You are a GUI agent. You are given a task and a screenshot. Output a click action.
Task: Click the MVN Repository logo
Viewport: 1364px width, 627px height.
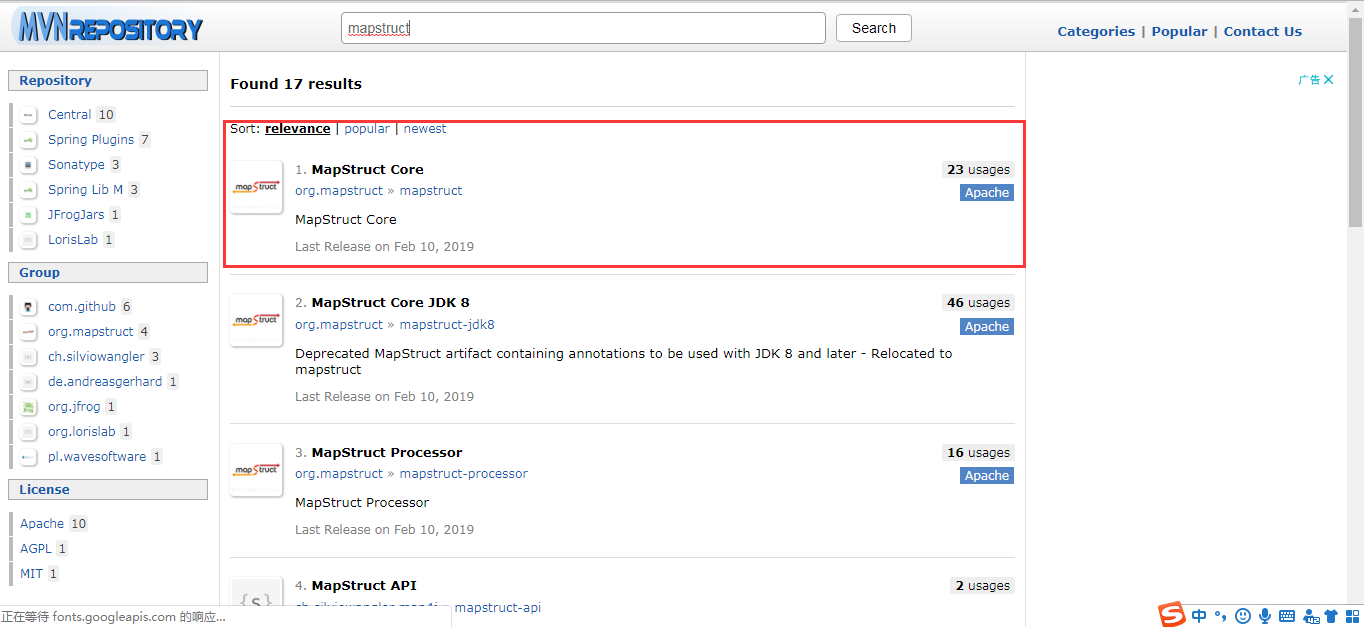108,27
